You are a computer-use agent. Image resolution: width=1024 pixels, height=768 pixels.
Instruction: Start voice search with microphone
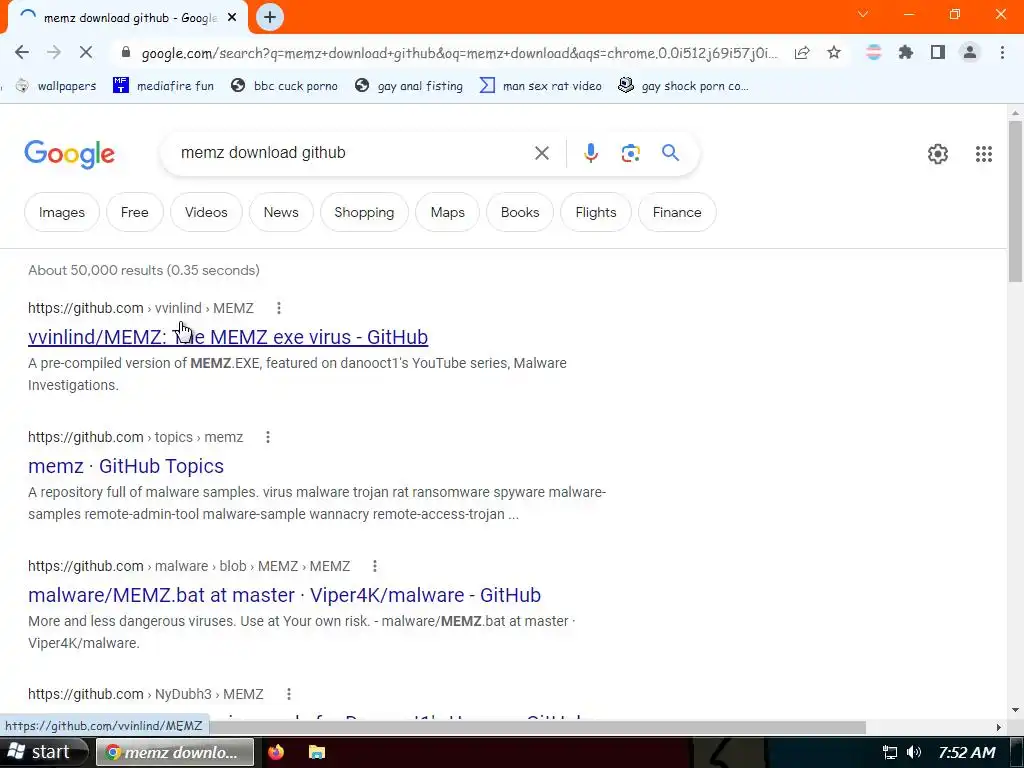[590, 153]
